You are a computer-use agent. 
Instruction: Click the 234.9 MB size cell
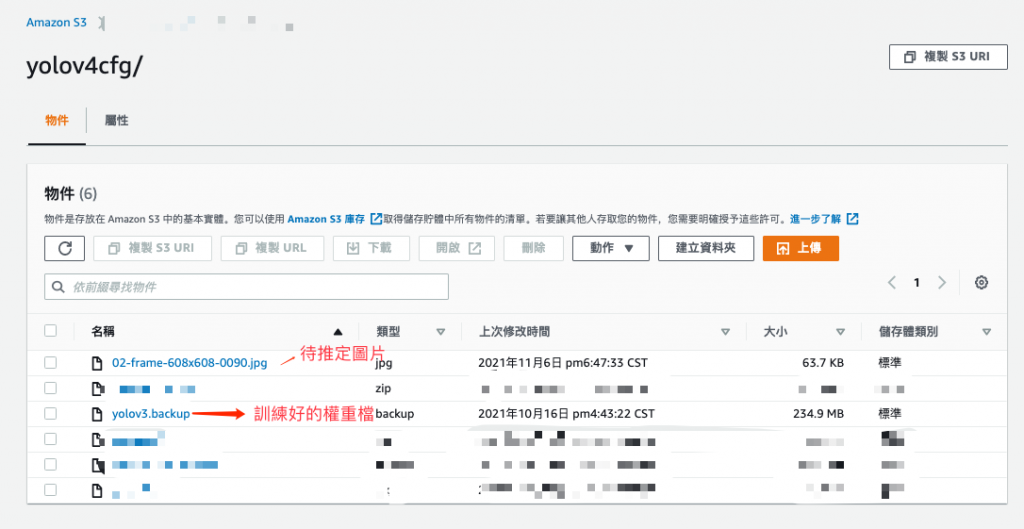point(818,413)
